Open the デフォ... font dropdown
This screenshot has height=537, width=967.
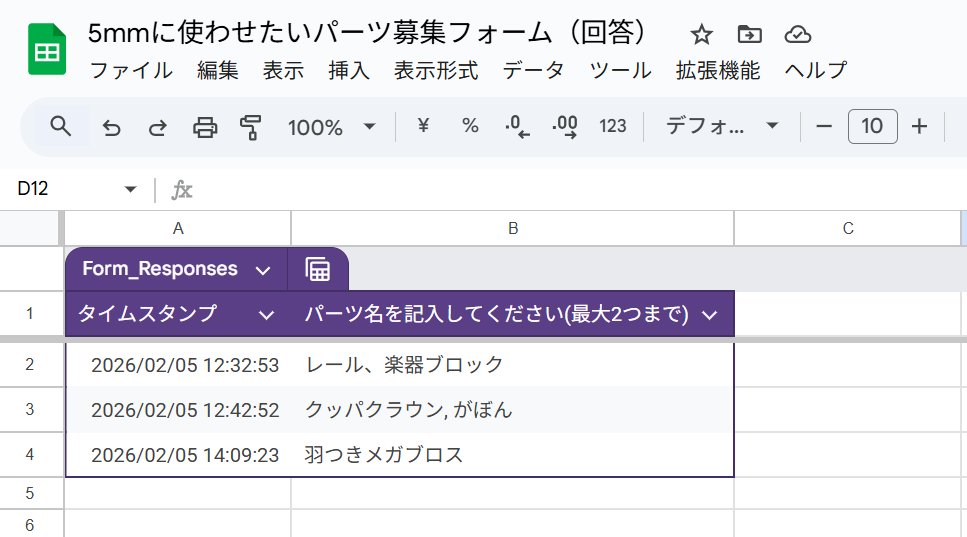click(x=722, y=126)
